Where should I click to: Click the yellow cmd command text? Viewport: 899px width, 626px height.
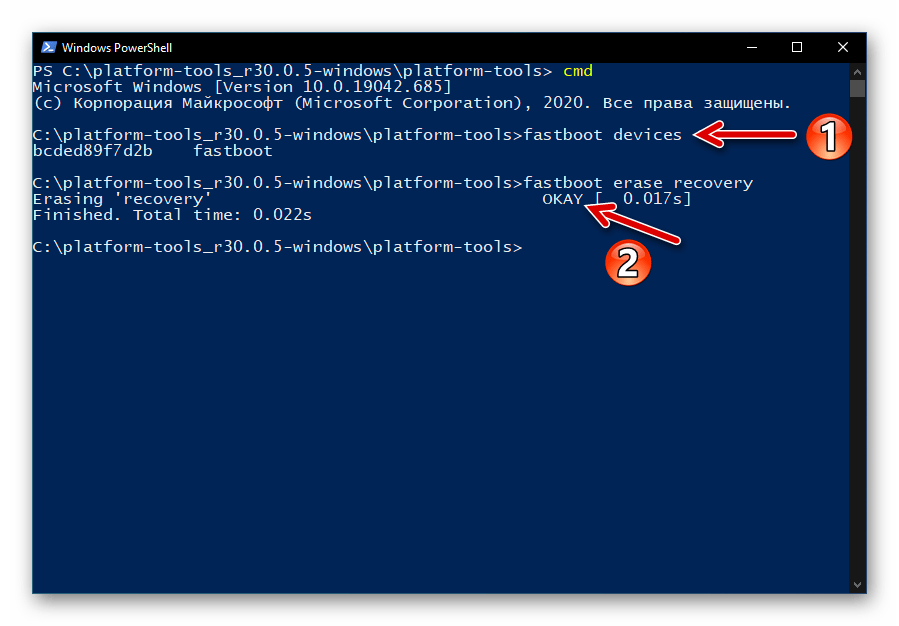(x=578, y=71)
